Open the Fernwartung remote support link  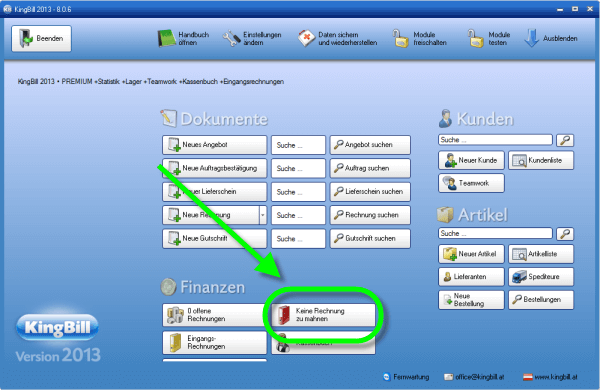406,377
